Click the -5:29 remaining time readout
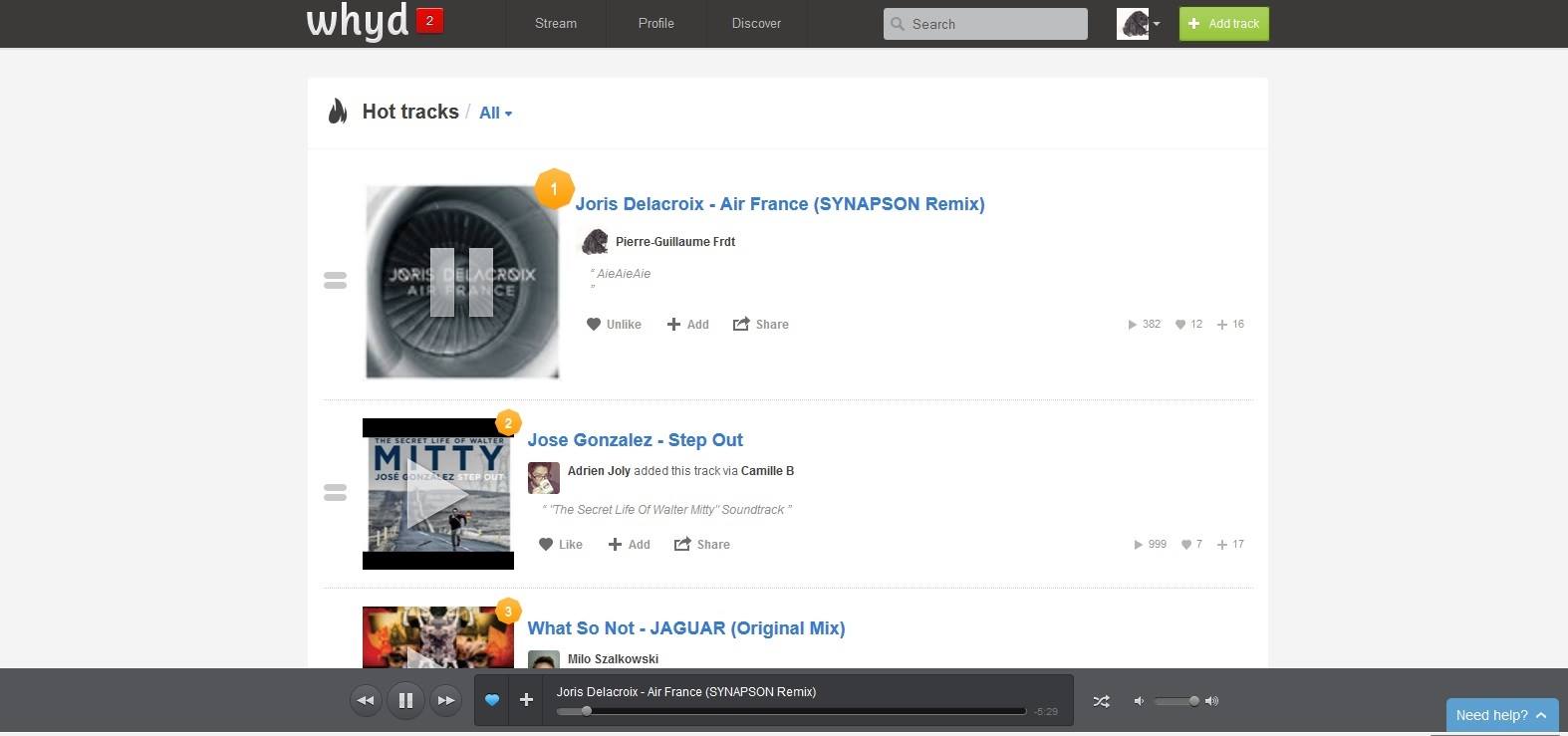This screenshot has height=736, width=1568. click(x=1046, y=712)
